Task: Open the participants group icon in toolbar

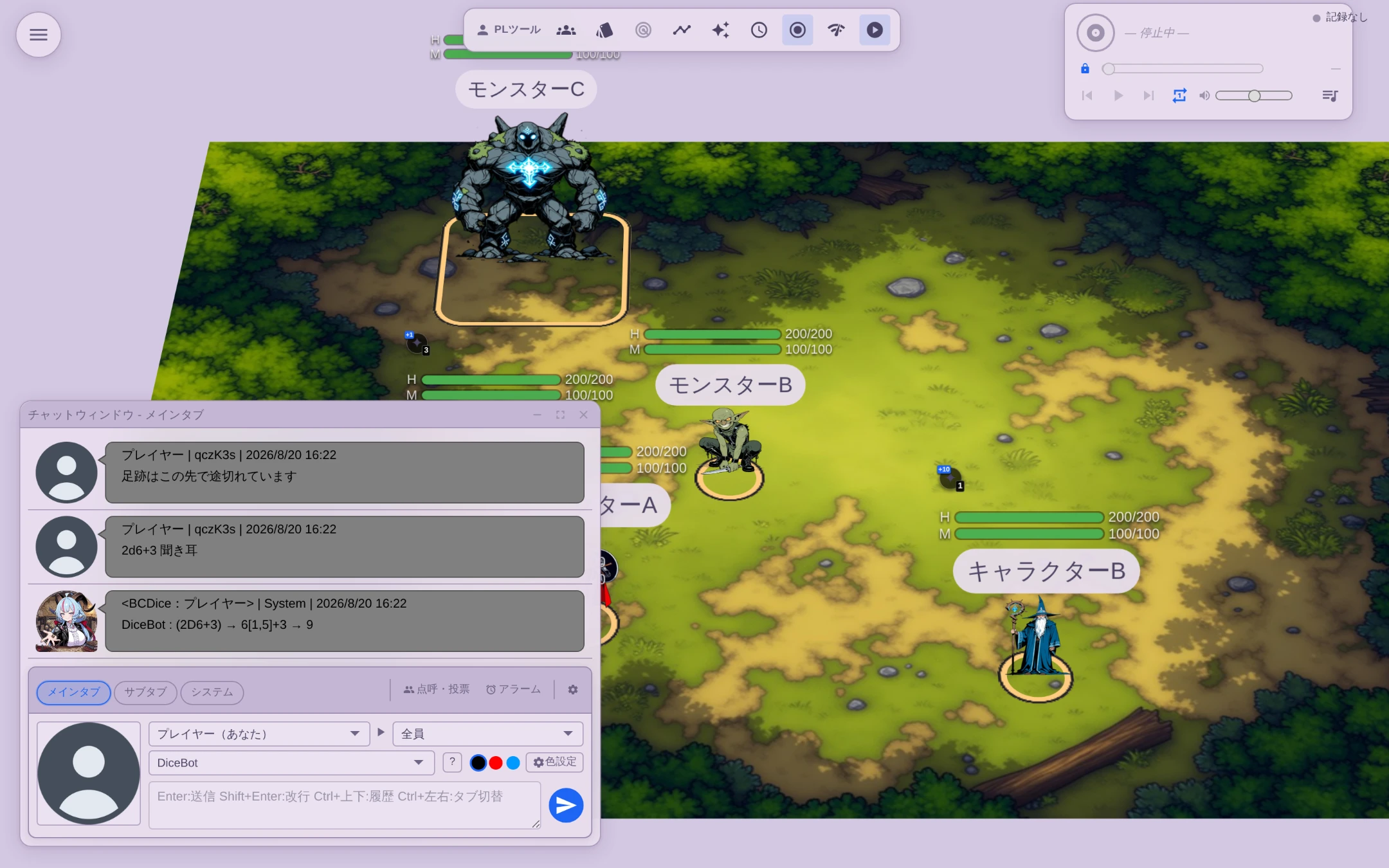Action: tap(566, 30)
